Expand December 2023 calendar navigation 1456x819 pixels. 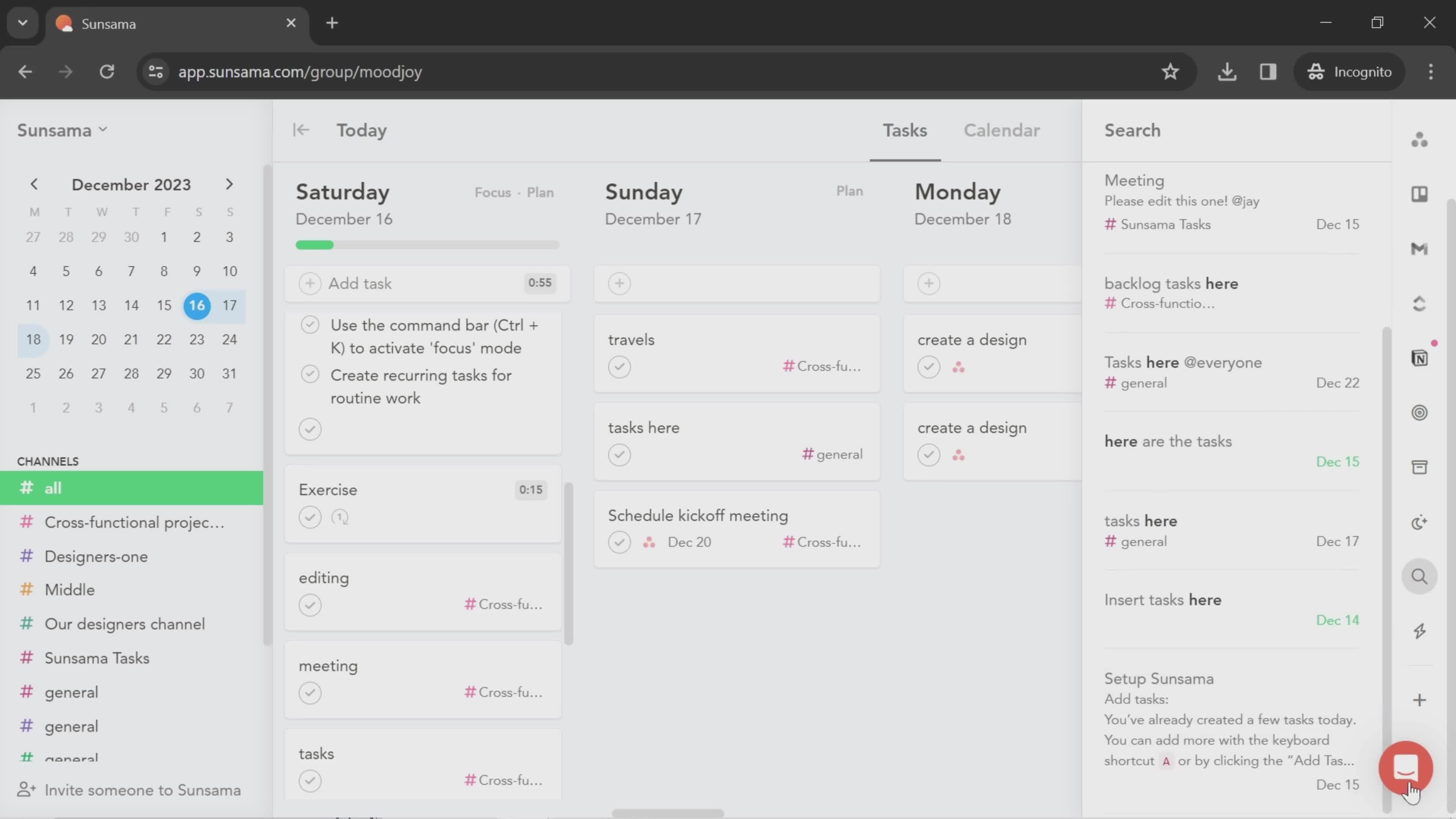click(131, 184)
